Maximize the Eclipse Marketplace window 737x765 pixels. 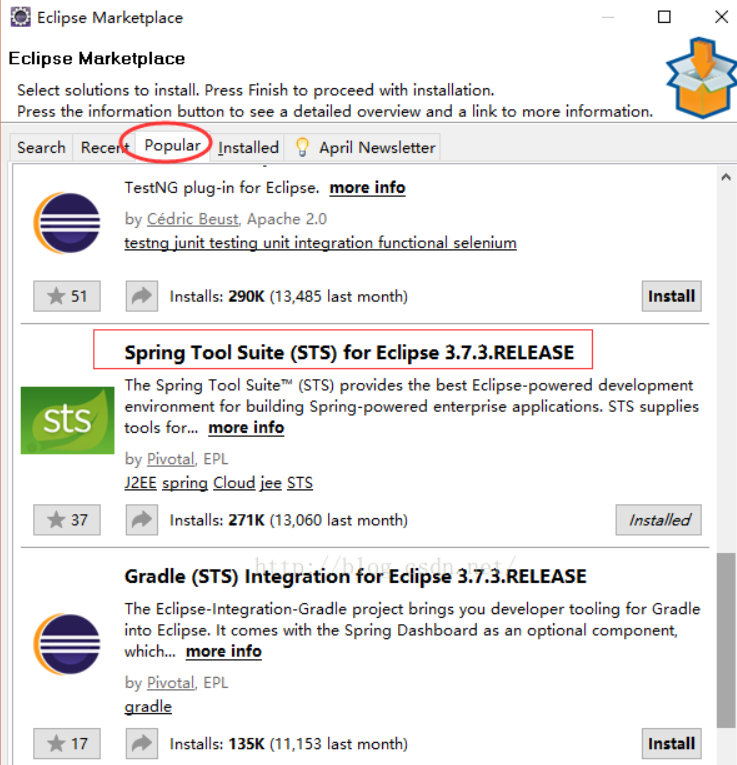664,17
